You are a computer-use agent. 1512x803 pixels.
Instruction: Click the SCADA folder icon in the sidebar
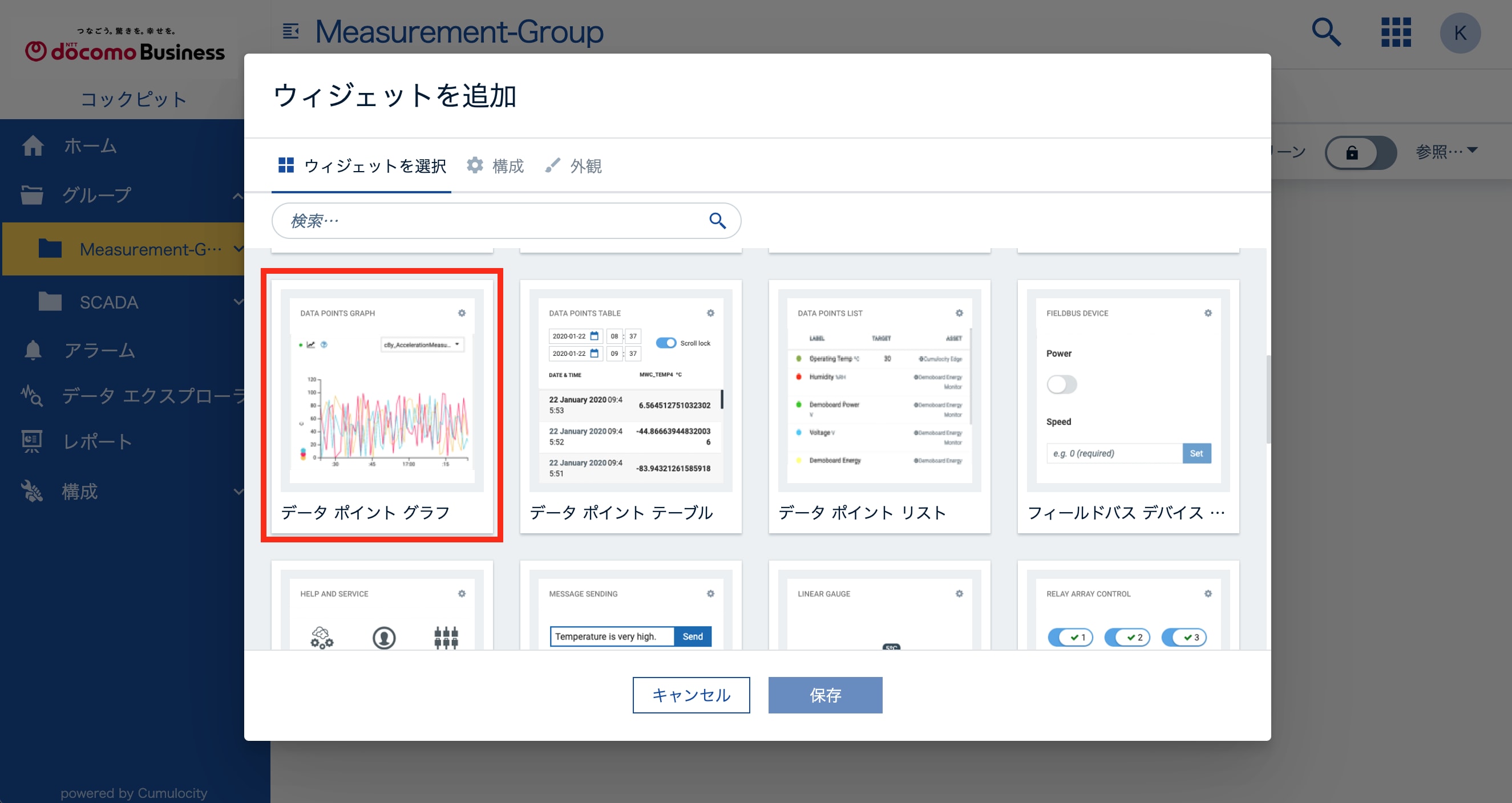tap(50, 302)
